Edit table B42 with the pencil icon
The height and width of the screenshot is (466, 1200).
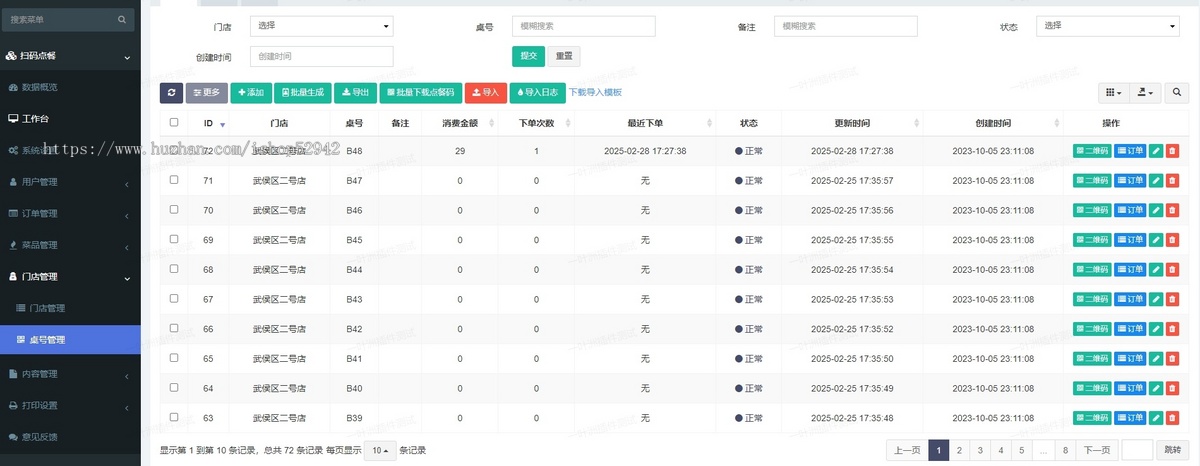[x=1157, y=329]
